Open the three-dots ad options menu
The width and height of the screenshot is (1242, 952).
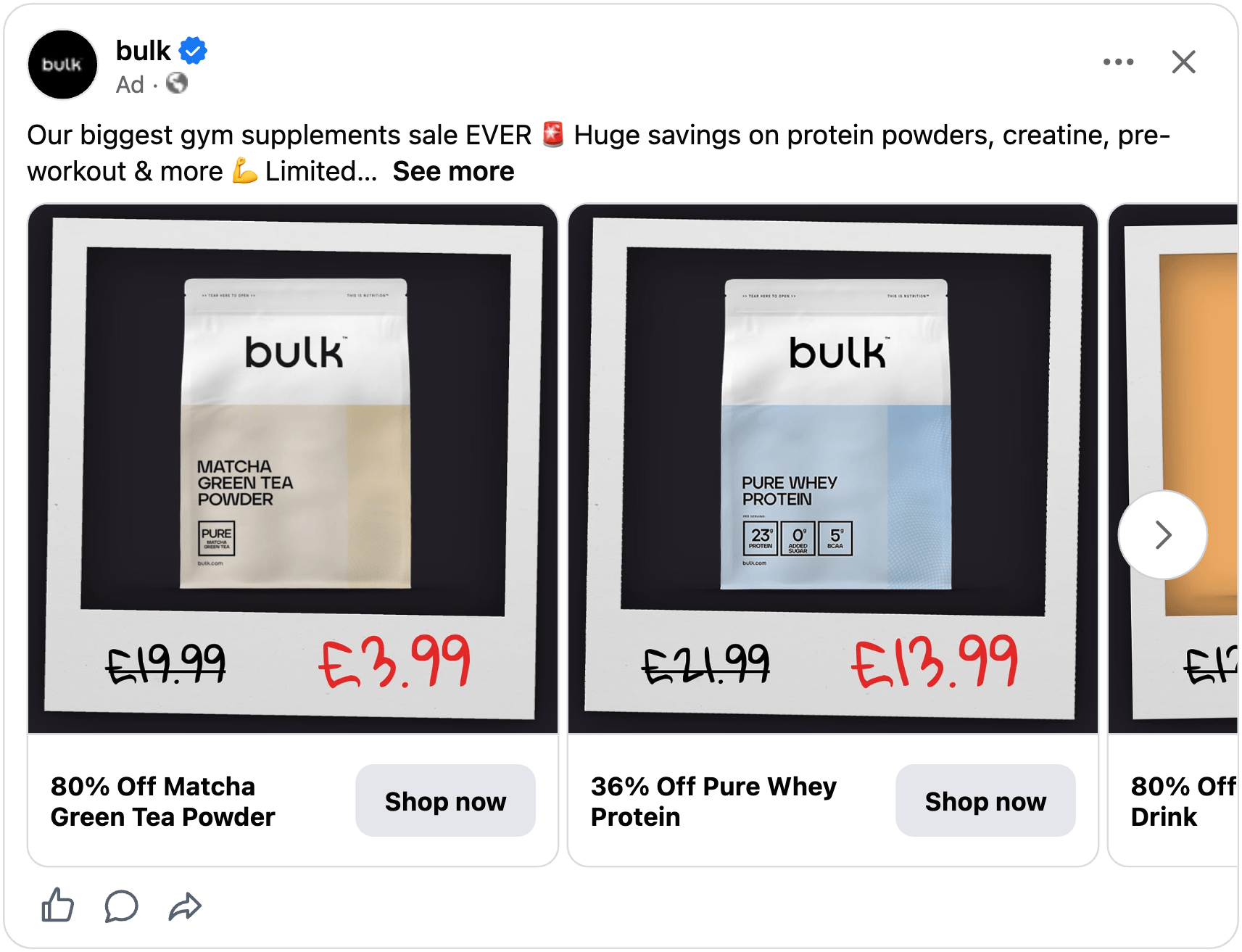pos(1118,62)
